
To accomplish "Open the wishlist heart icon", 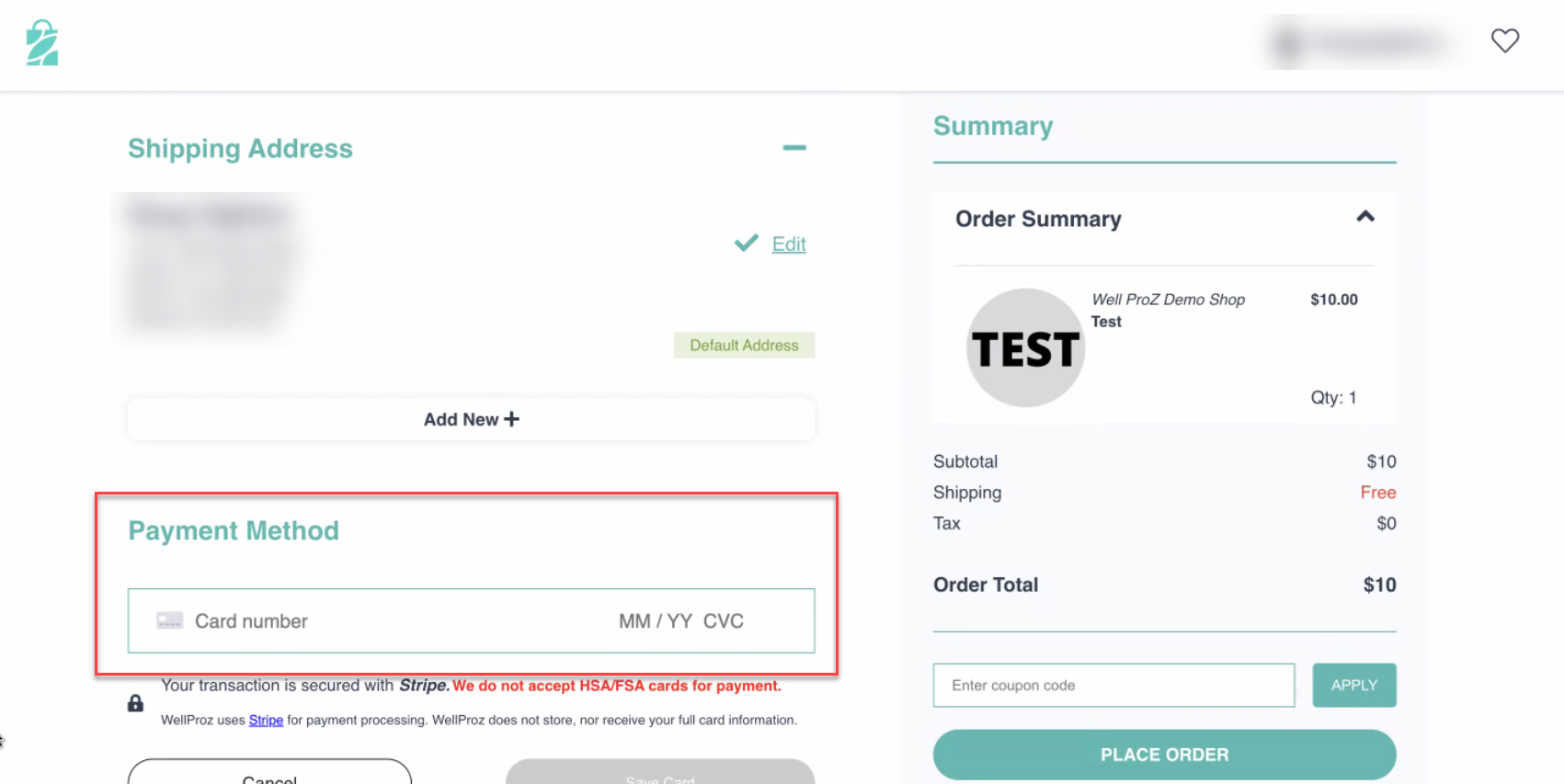I will click(x=1504, y=40).
